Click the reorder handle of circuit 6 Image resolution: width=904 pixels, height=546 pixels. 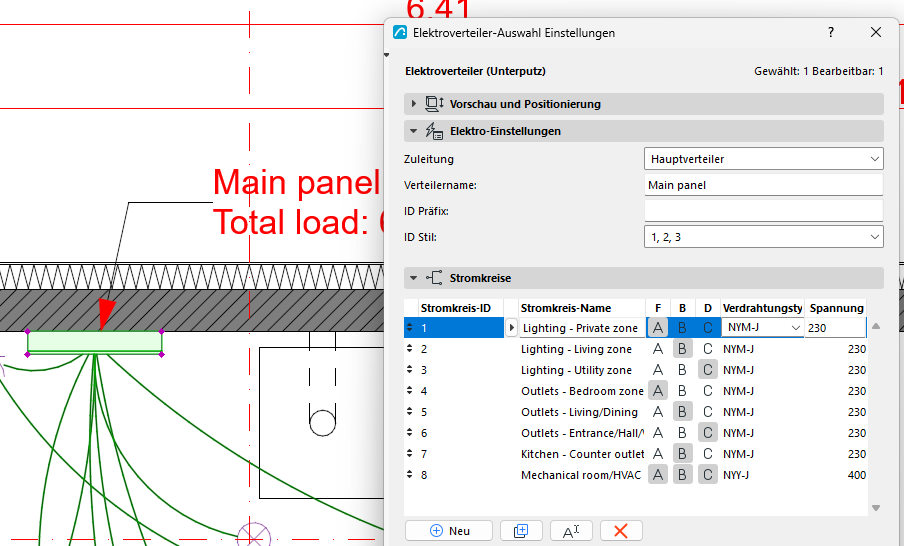(x=409, y=432)
